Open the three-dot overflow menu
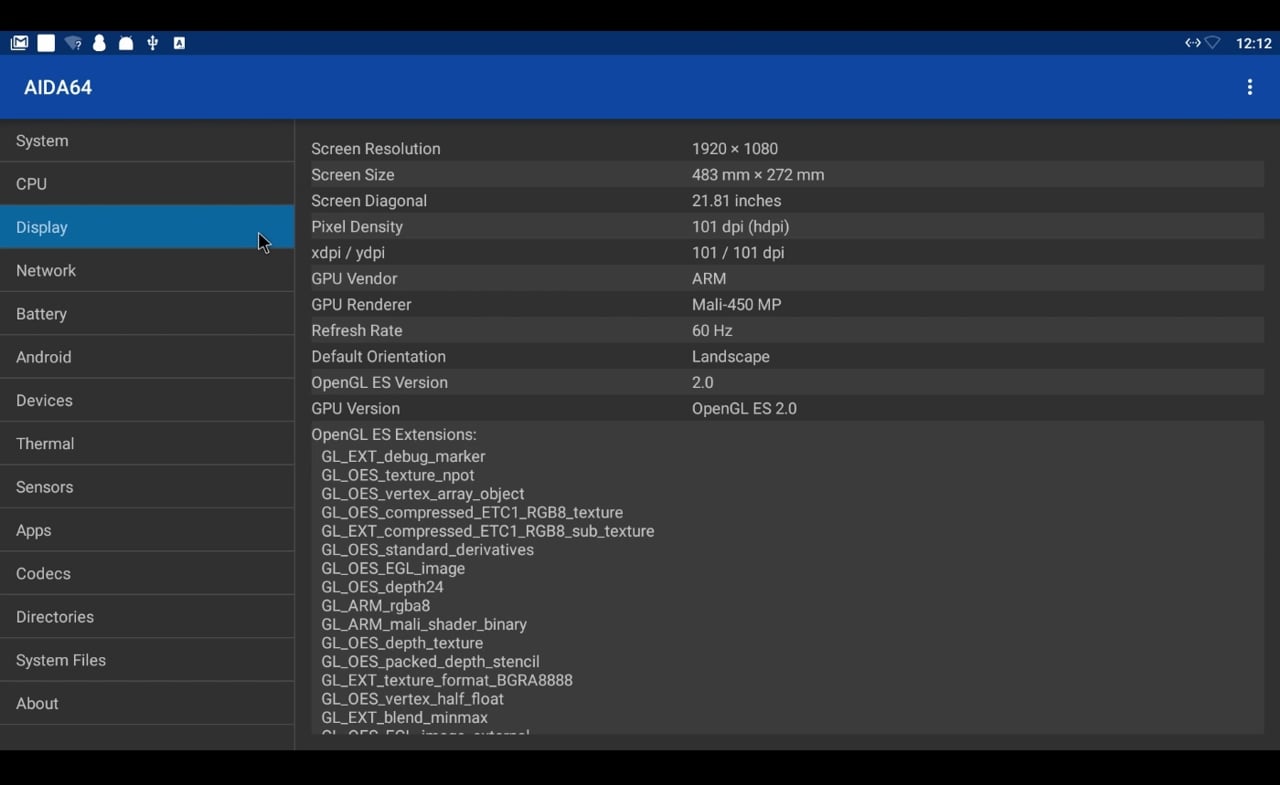 (1249, 87)
